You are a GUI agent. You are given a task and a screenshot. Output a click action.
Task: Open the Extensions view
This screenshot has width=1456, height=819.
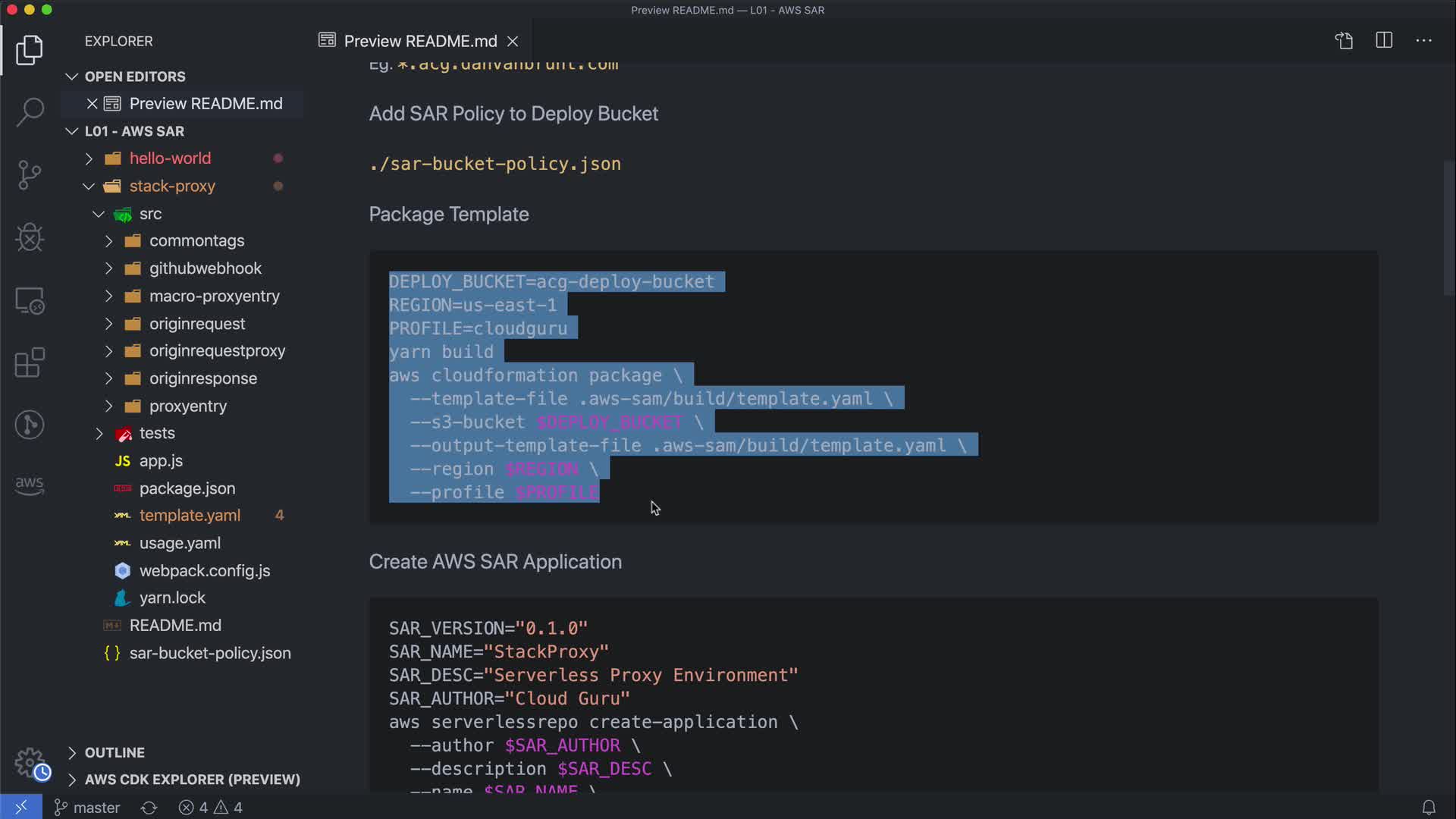tap(30, 362)
